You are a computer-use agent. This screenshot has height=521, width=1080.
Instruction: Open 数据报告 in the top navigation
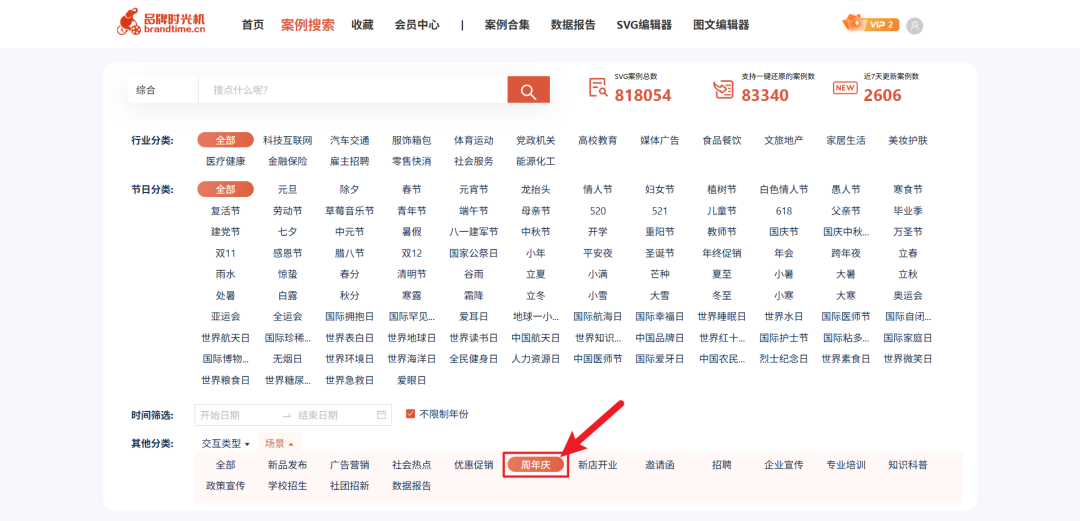(x=573, y=25)
